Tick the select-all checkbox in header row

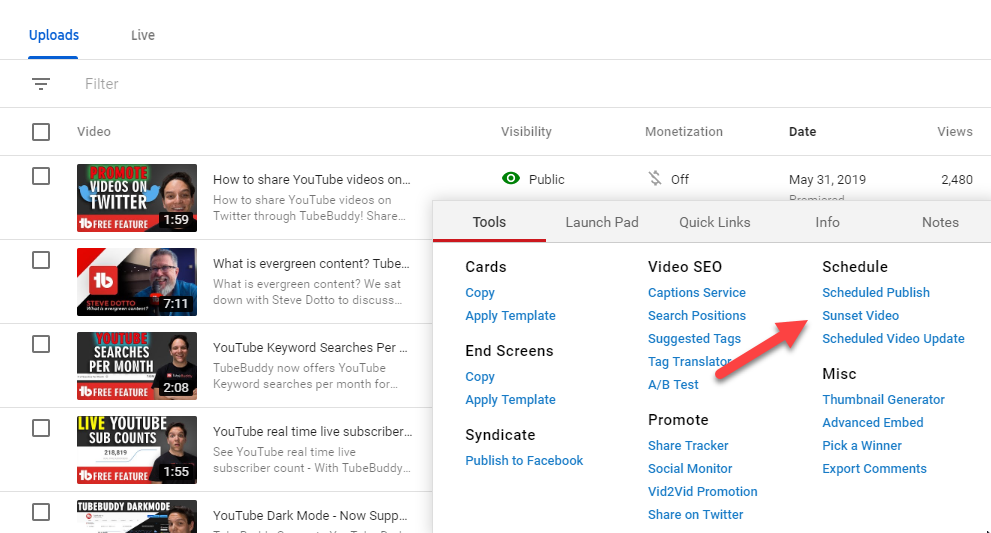(41, 132)
